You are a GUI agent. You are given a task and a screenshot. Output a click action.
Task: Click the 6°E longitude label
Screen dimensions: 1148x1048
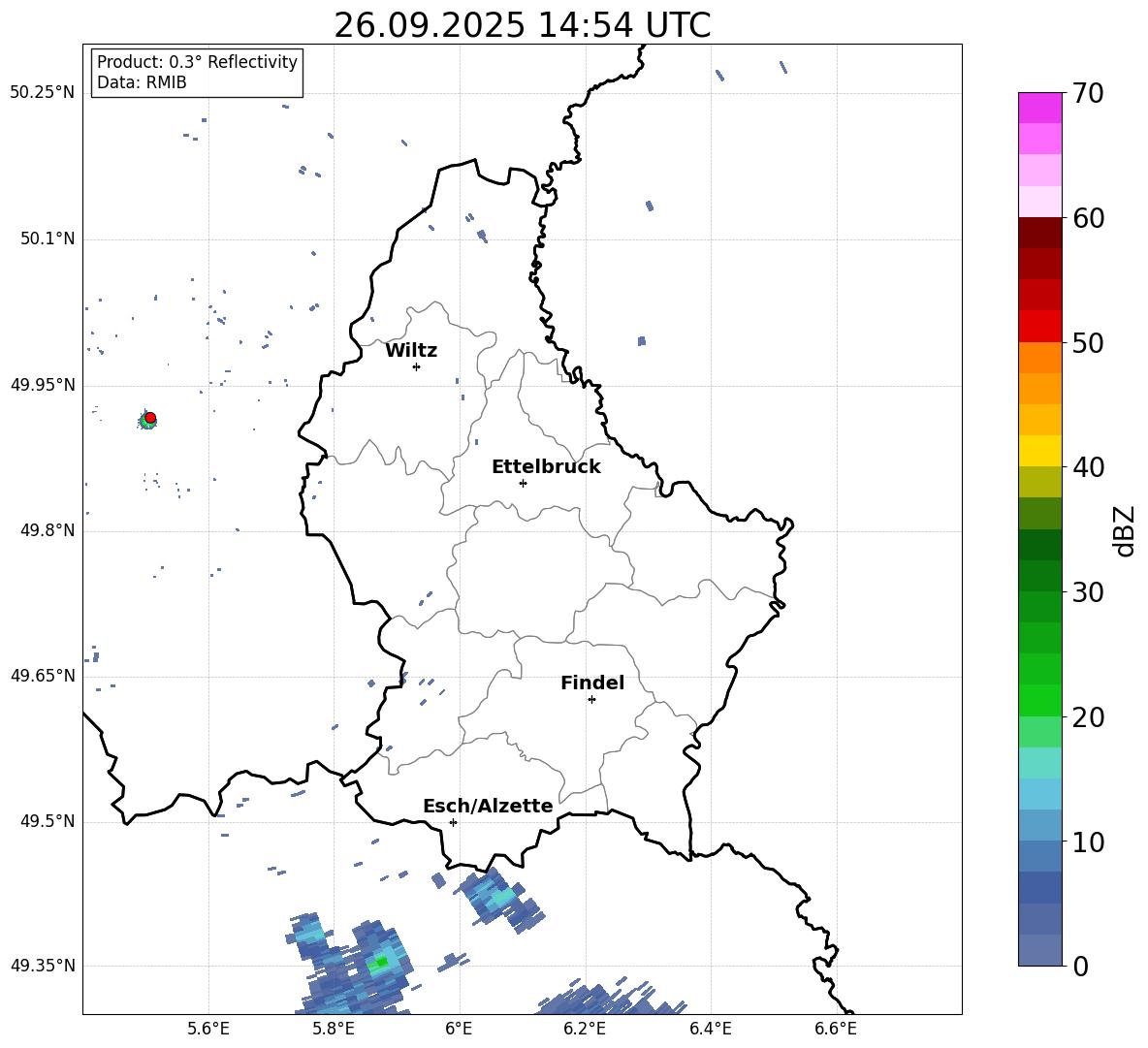[x=459, y=1029]
